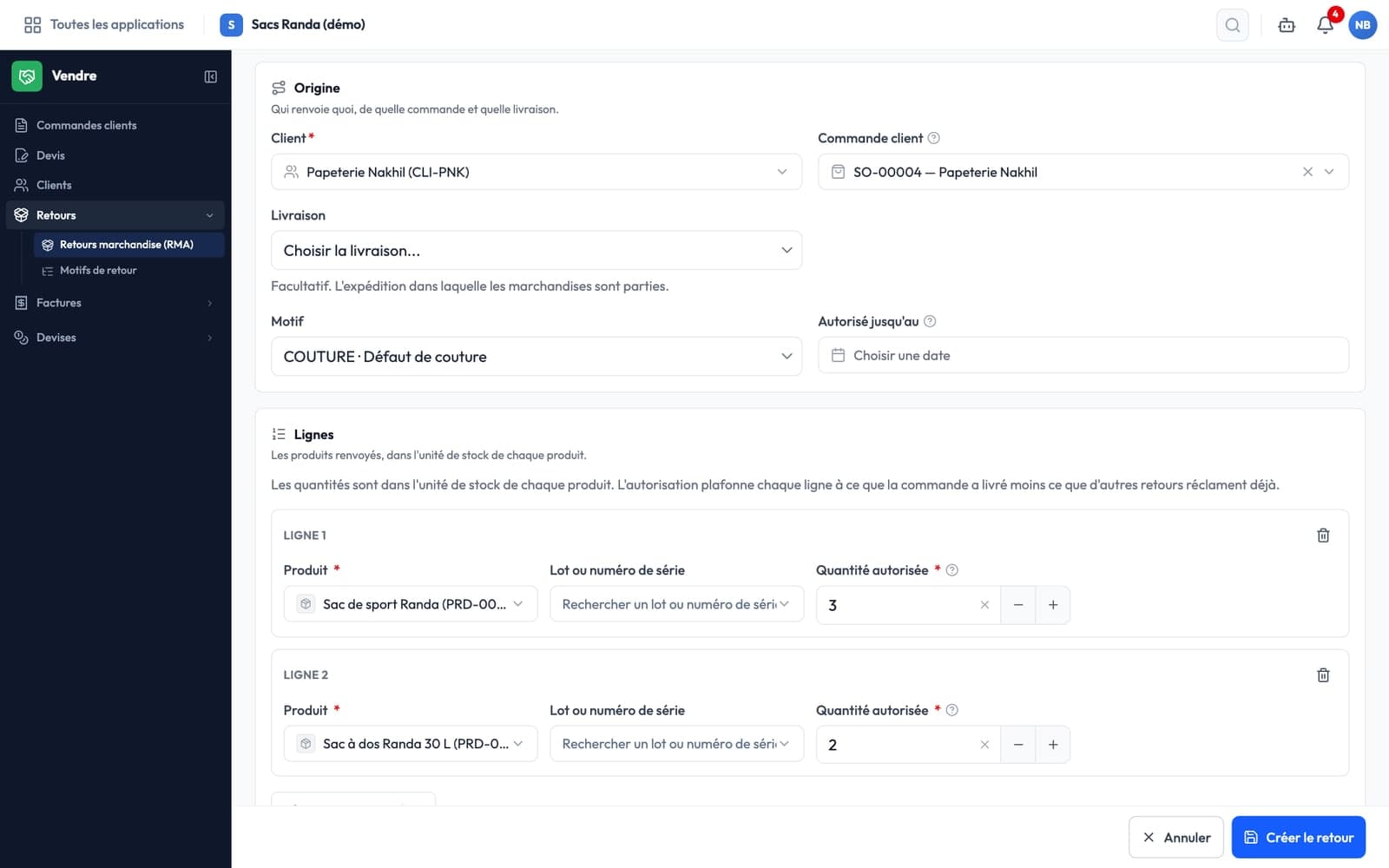
Task: Click the Annuler button
Action: pyautogui.click(x=1175, y=838)
